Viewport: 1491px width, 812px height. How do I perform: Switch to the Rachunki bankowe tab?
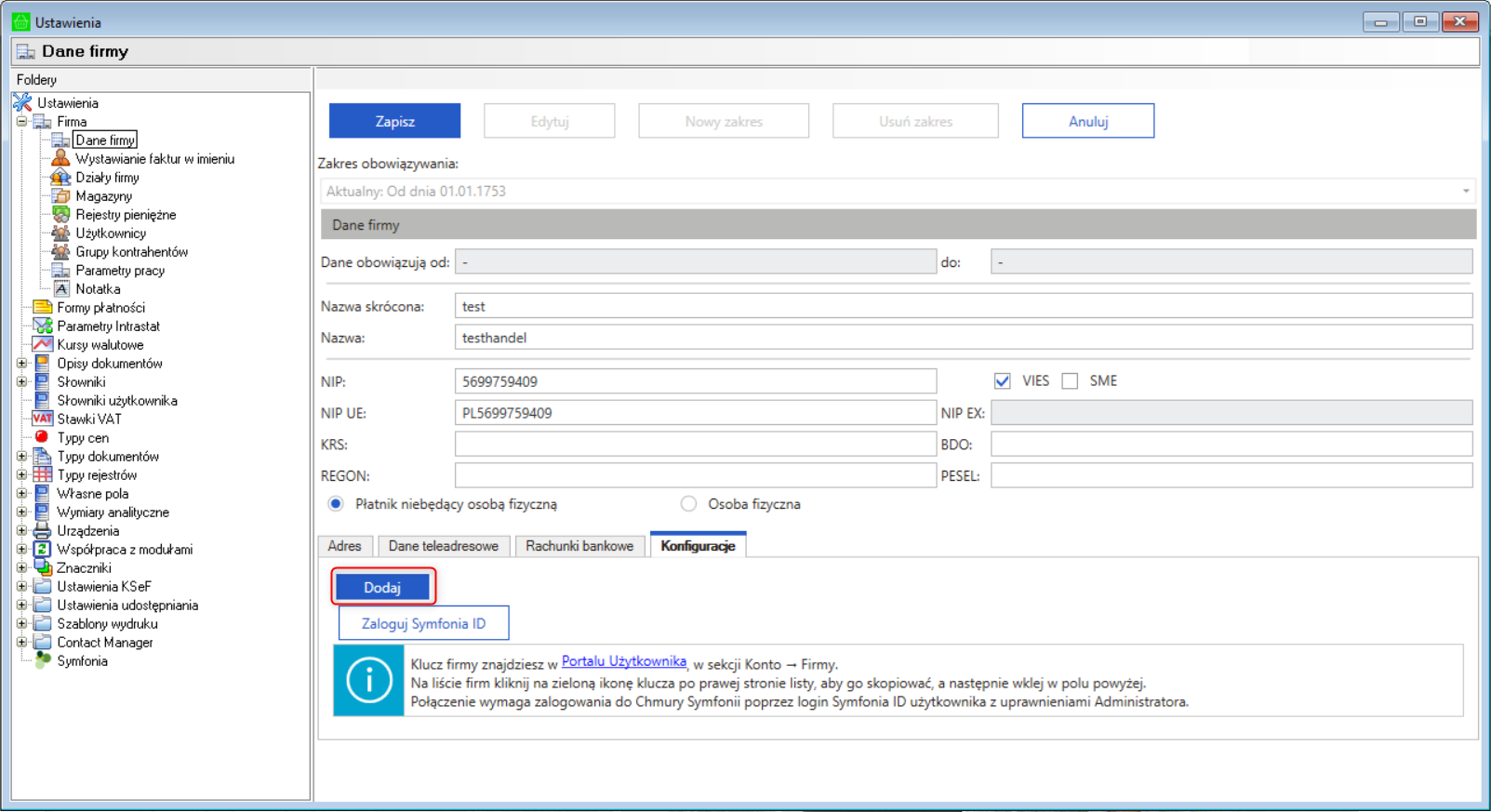tap(579, 546)
